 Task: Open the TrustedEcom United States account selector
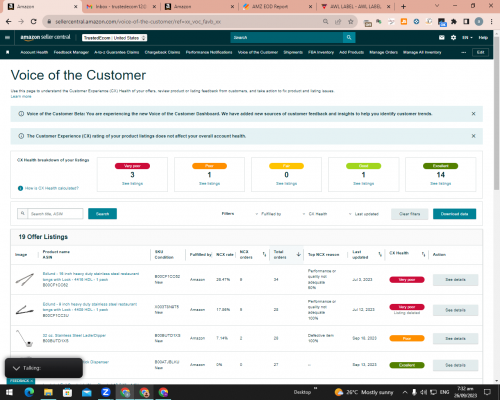coord(115,38)
